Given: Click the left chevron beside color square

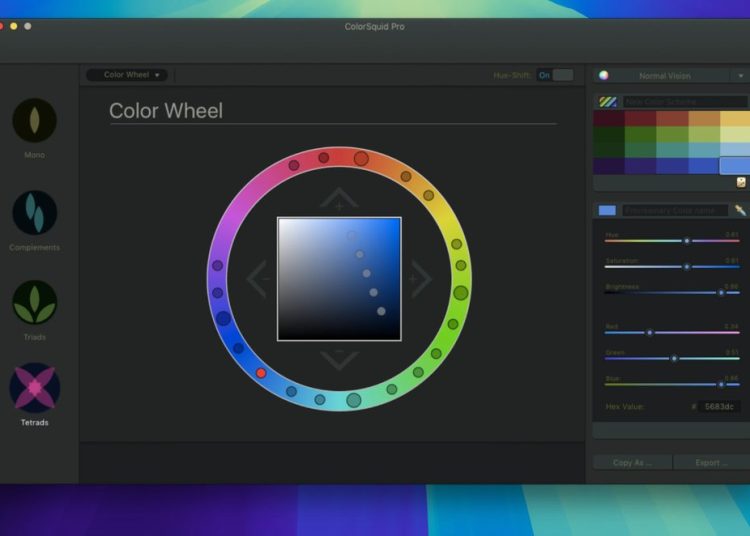Looking at the screenshot, I should pyautogui.click(x=258, y=279).
